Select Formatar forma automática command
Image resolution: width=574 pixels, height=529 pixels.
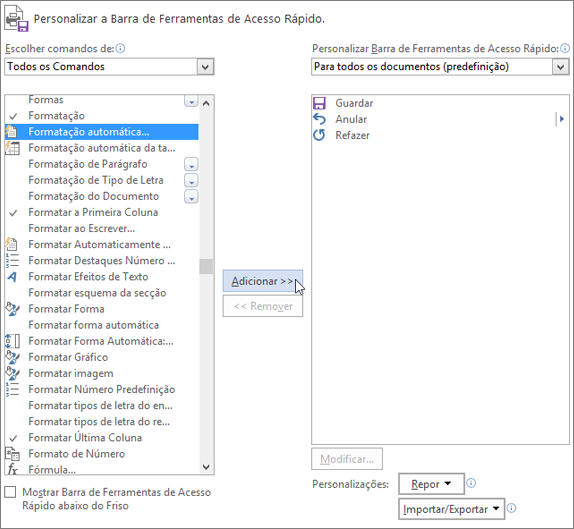click(x=102, y=325)
